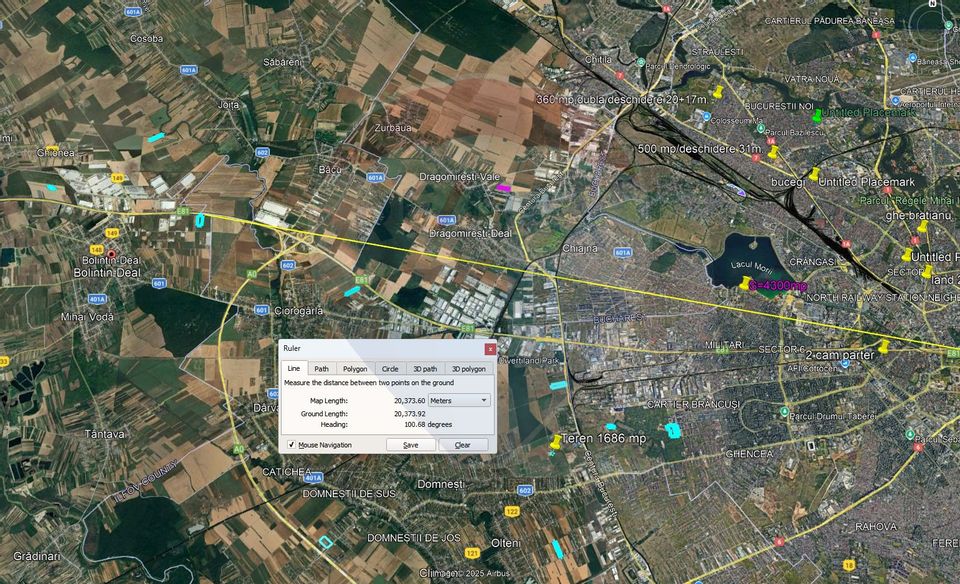Save the current ruler measurement
This screenshot has width=960, height=584.
[411, 445]
